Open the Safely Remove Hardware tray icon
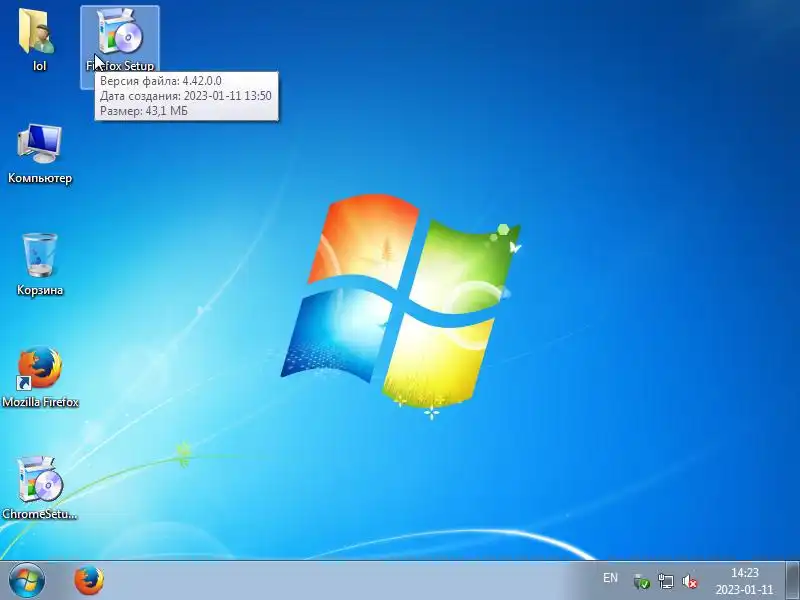This screenshot has width=800, height=600. (641, 581)
